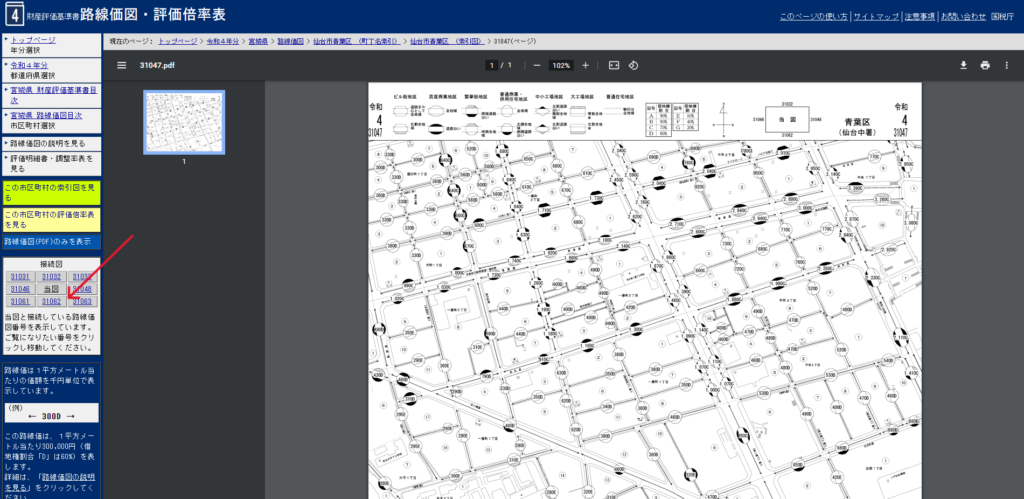Open adjoining map 31031
This screenshot has height=499, width=1024.
[x=20, y=276]
